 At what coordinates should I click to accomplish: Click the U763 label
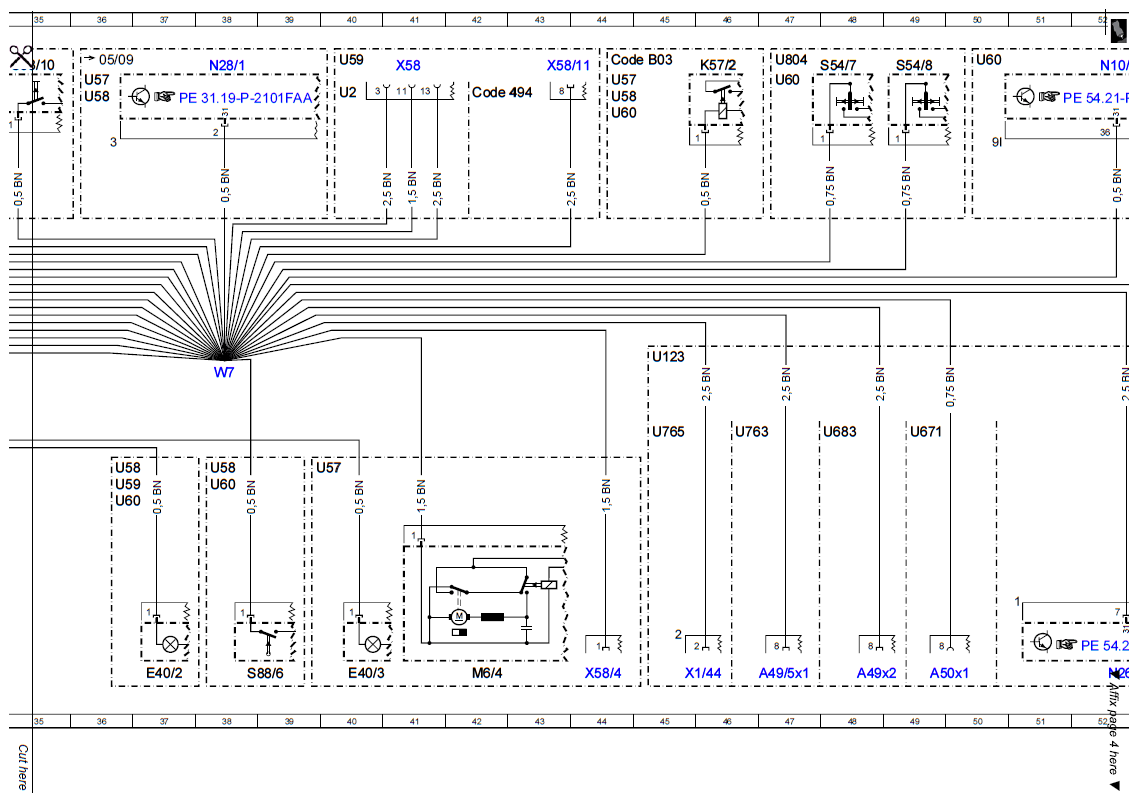tap(752, 432)
